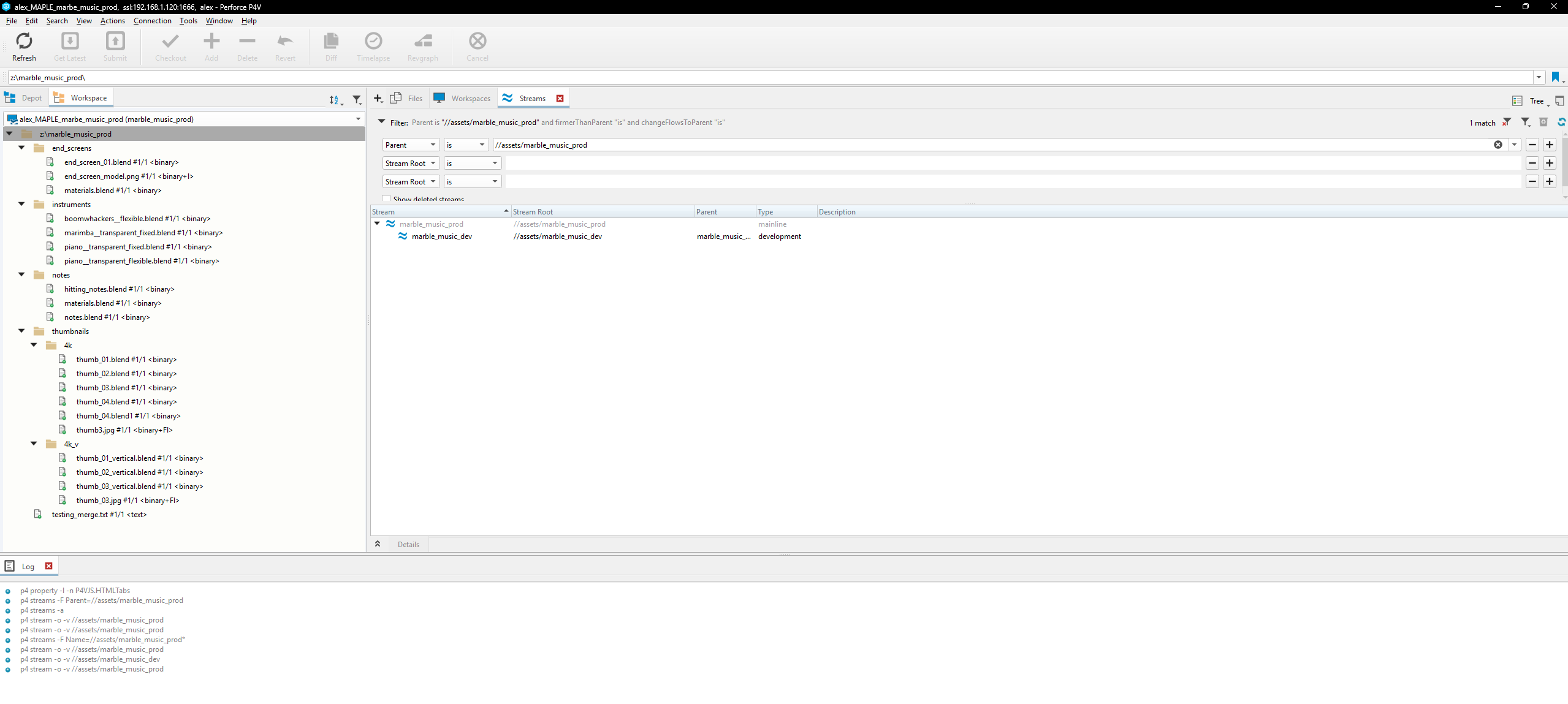Expand the Filter section disclosure arrow
This screenshot has width=1568, height=704.
tap(381, 121)
